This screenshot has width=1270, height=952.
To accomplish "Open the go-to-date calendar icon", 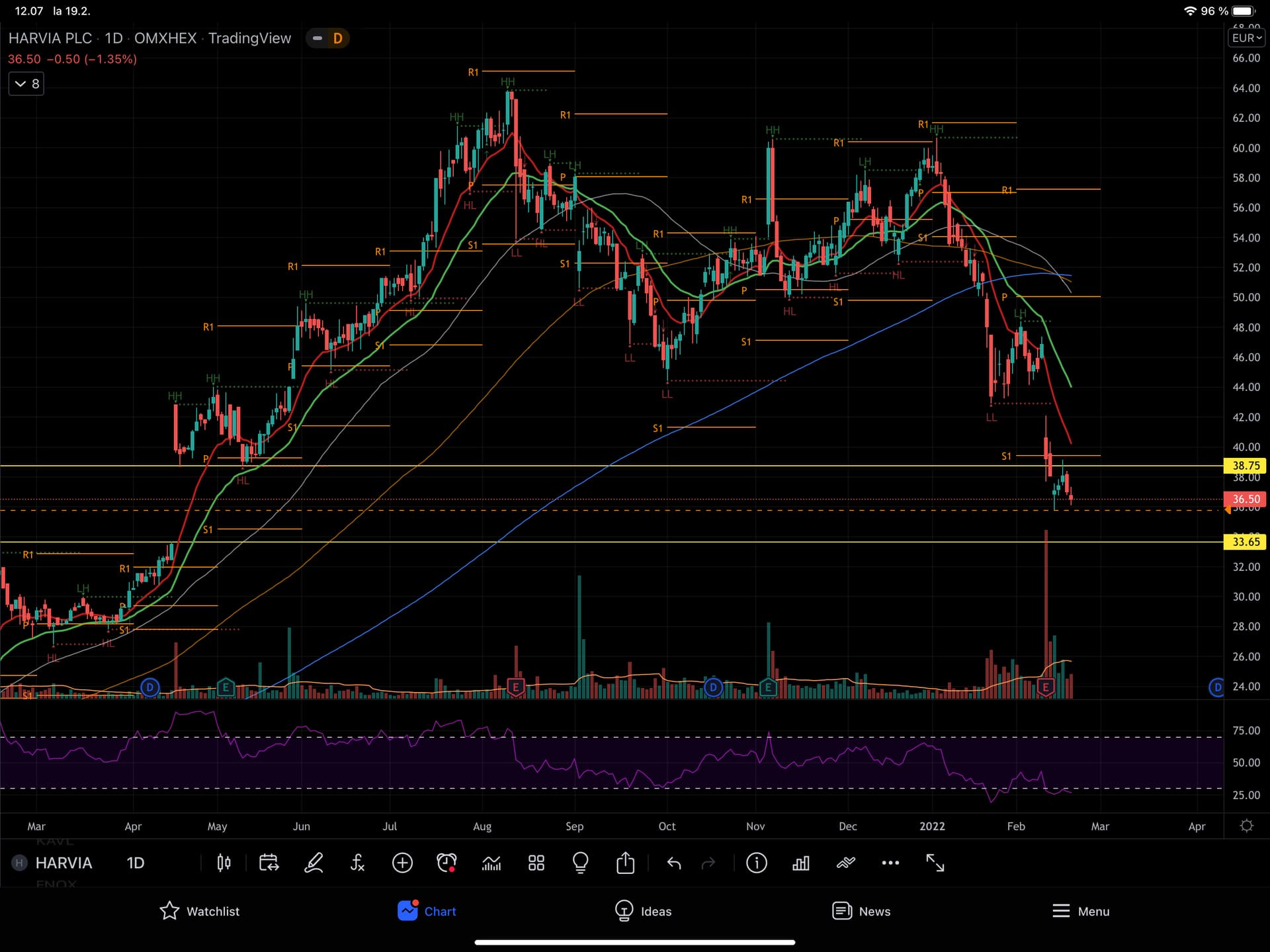I will coord(269,863).
